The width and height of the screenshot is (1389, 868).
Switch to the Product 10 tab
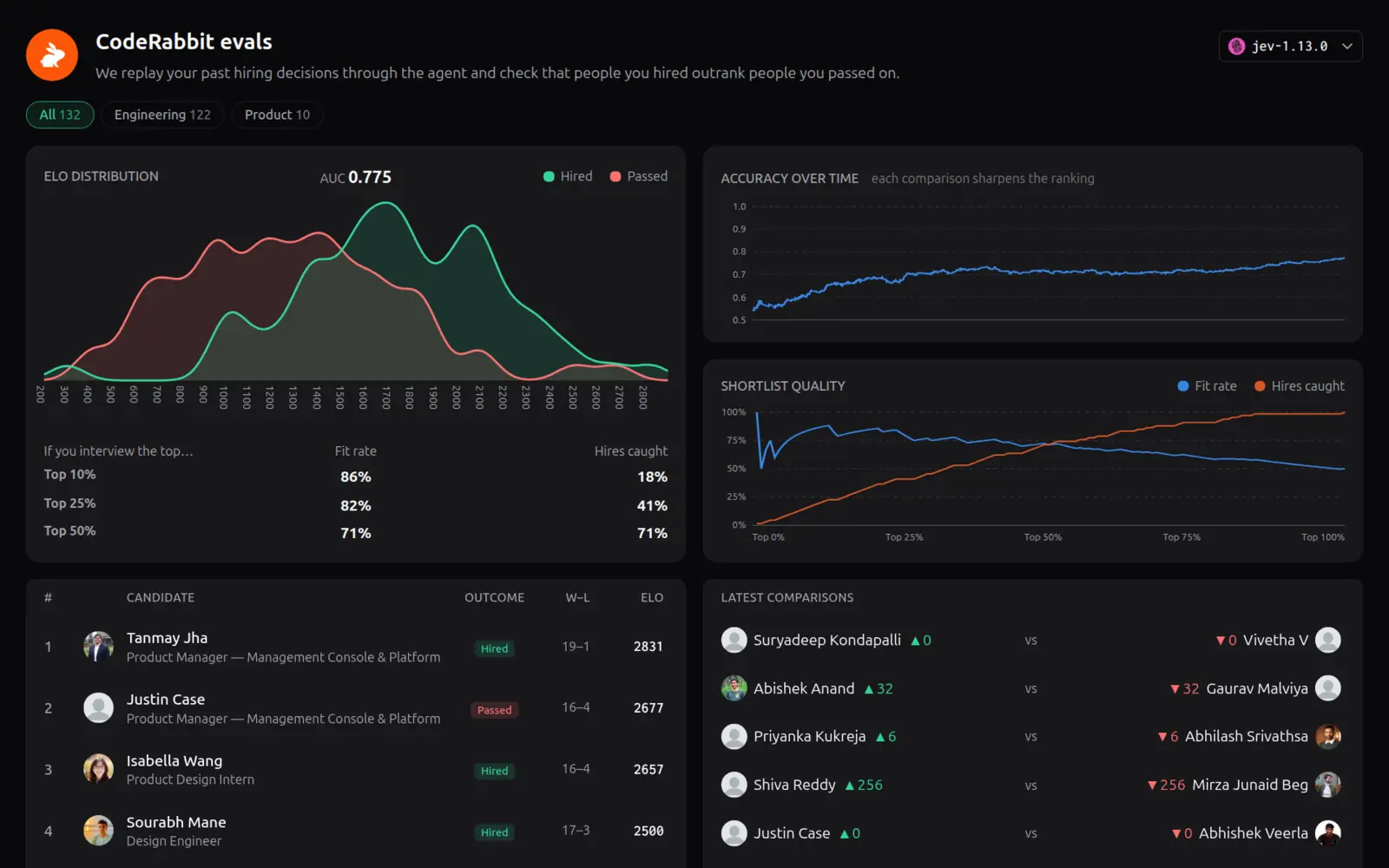point(277,115)
